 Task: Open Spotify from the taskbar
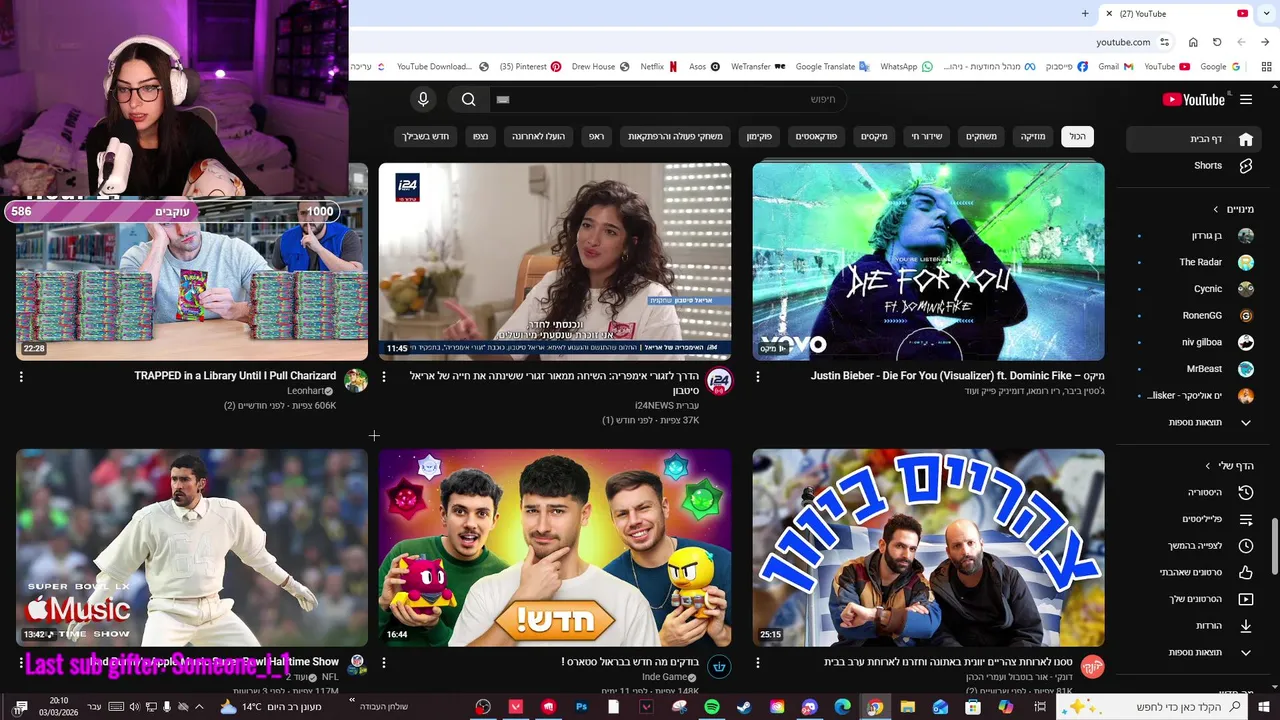pyautogui.click(x=712, y=707)
